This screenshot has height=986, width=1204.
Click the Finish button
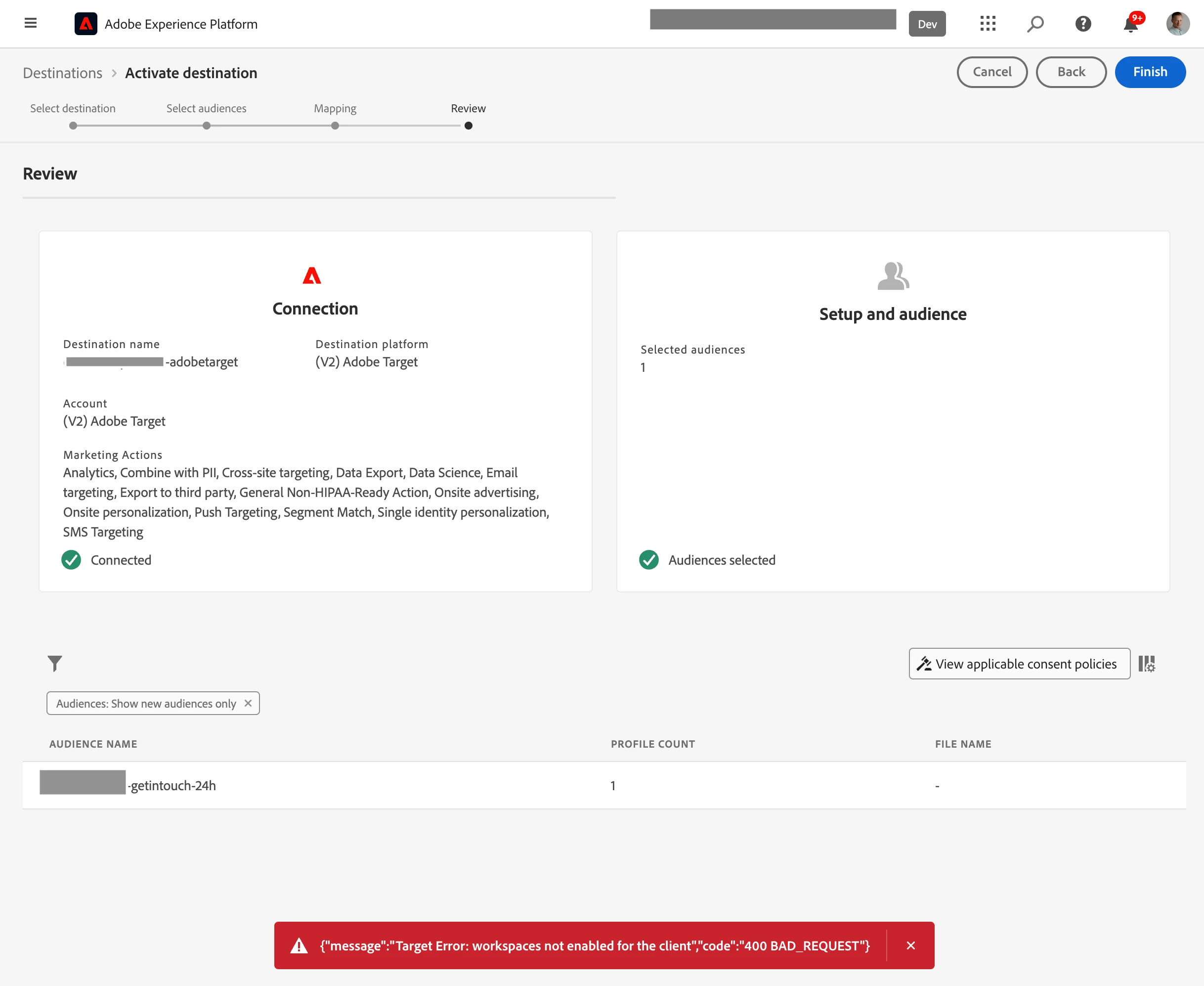tap(1150, 72)
